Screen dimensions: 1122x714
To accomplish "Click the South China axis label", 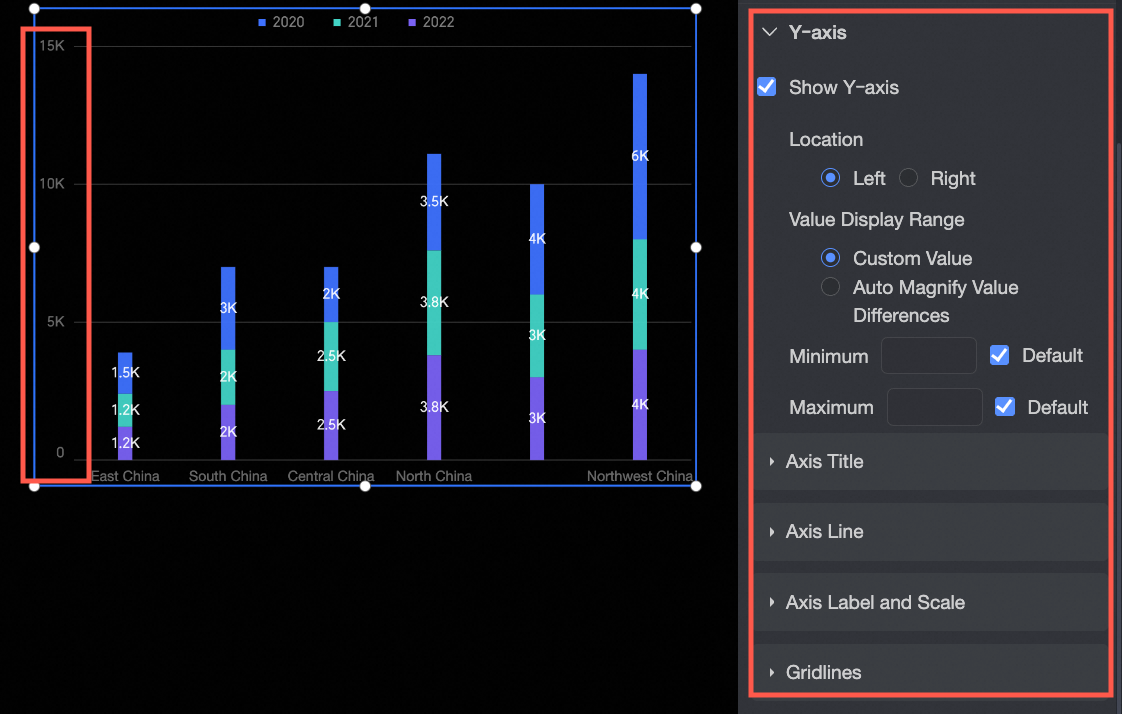I will 228,476.
